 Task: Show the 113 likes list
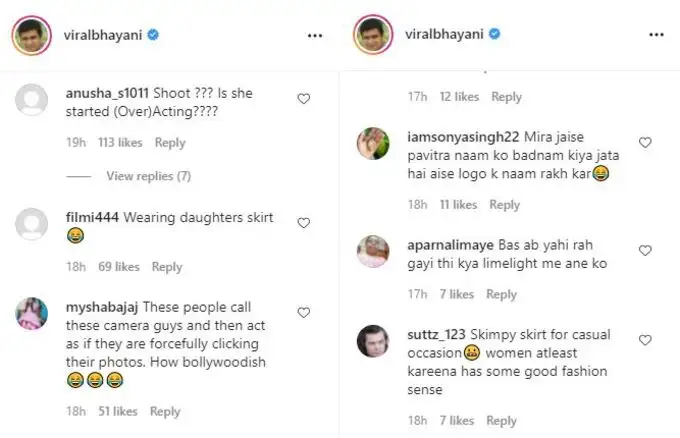pyautogui.click(x=119, y=143)
